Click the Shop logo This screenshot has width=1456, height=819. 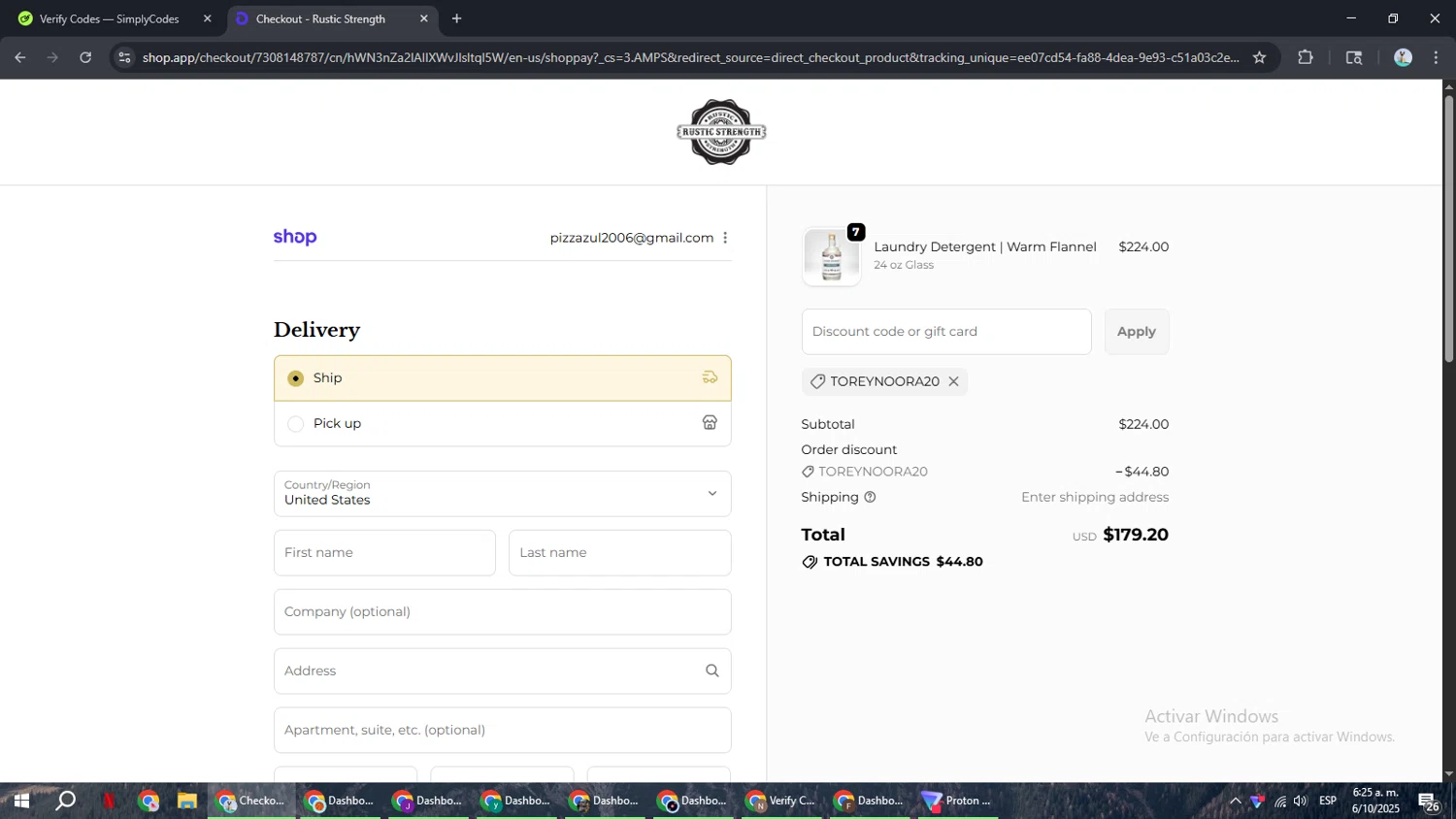pyautogui.click(x=295, y=237)
